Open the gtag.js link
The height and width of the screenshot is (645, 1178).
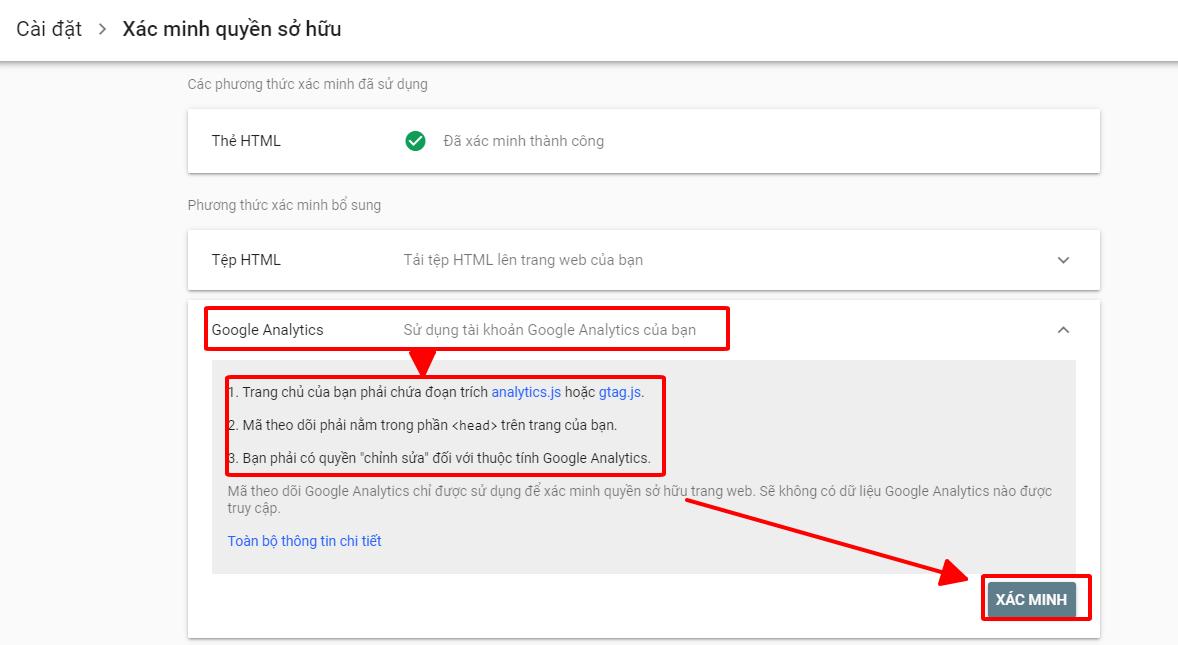620,392
